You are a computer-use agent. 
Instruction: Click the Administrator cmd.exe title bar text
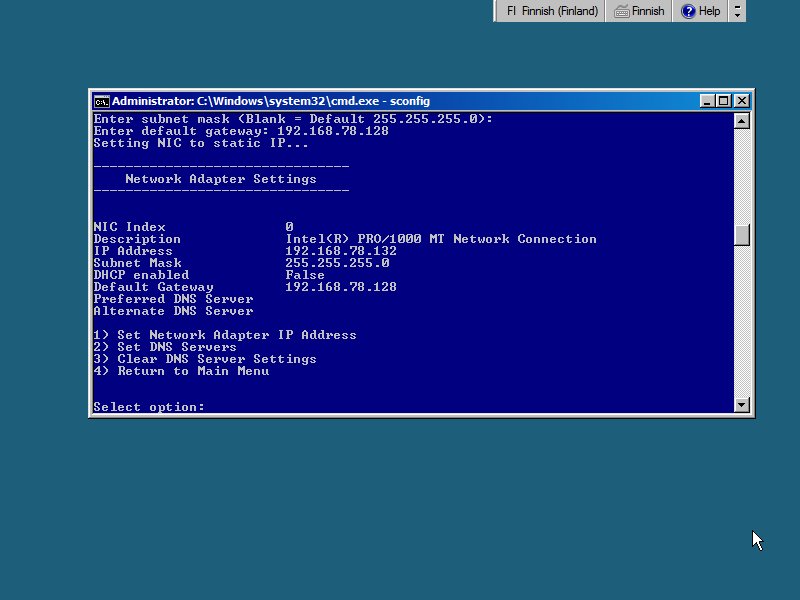click(x=270, y=101)
